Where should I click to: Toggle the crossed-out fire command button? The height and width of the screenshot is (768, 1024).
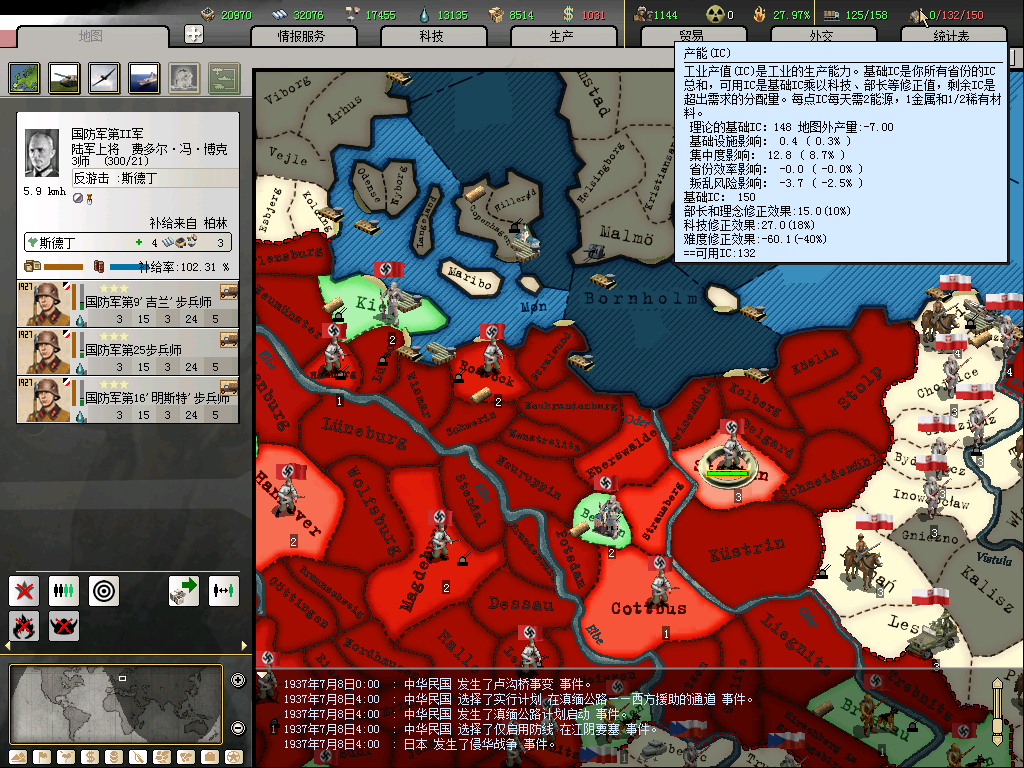click(x=24, y=626)
